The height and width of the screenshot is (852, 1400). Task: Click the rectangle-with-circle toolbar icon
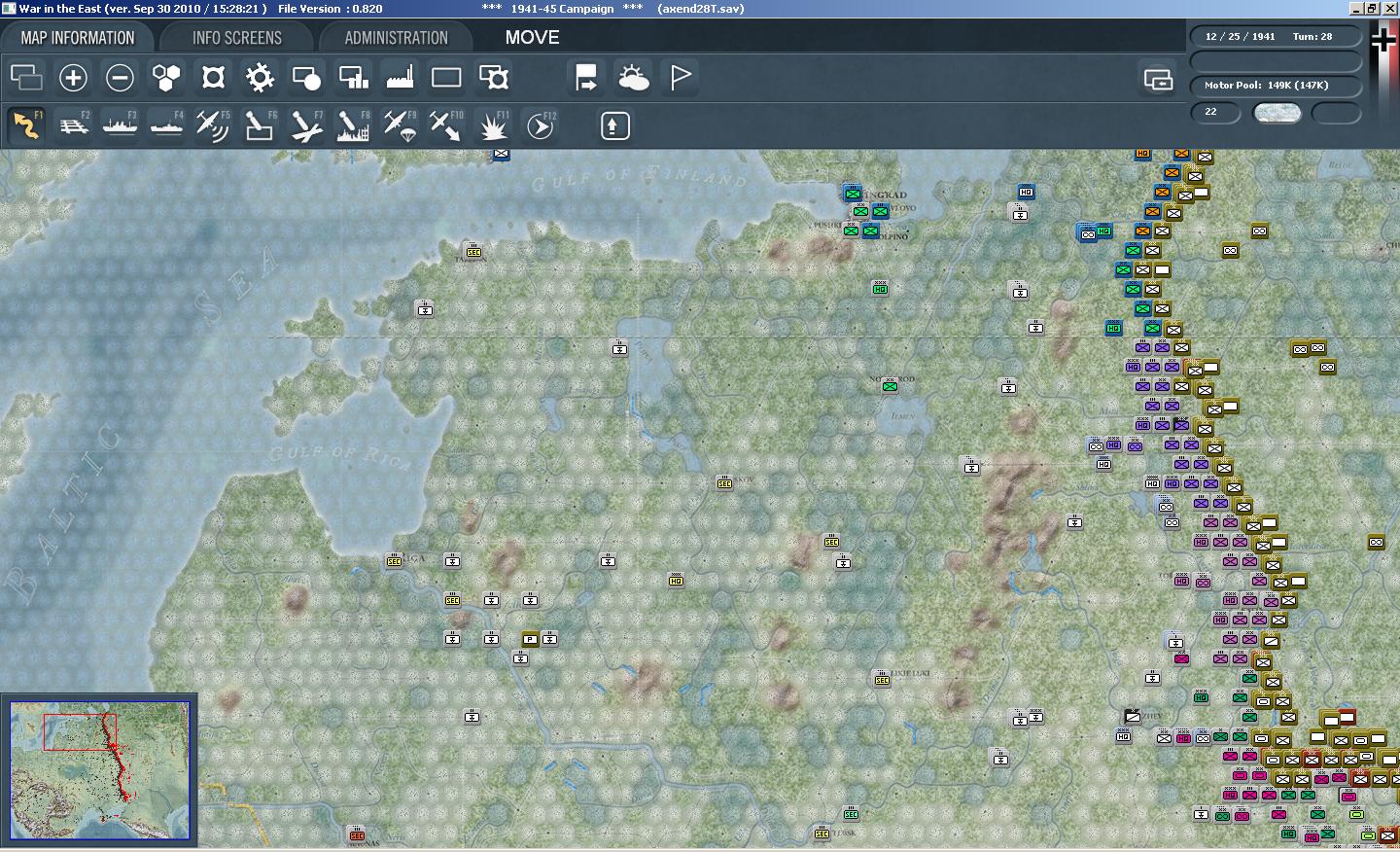pyautogui.click(x=306, y=77)
